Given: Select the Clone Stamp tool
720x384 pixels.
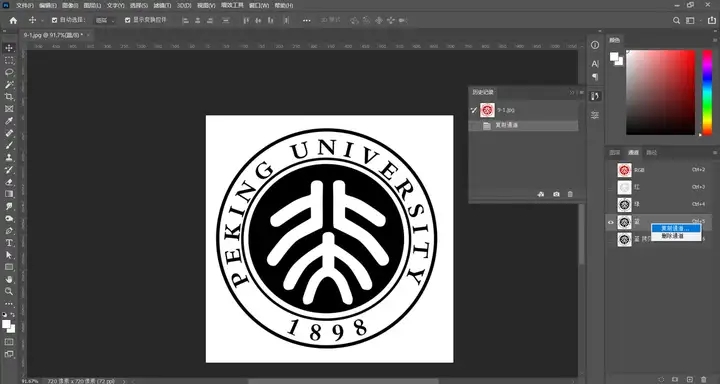Looking at the screenshot, I should point(9,158).
